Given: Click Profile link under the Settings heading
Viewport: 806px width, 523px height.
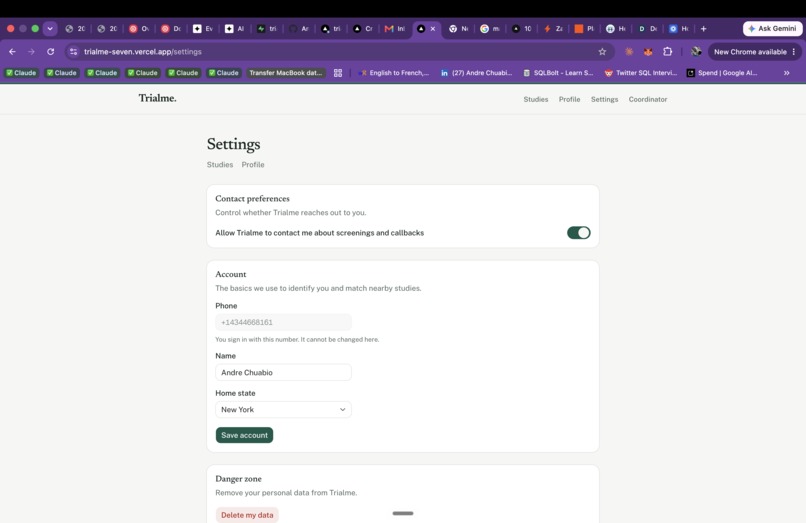Looking at the screenshot, I should (x=253, y=165).
